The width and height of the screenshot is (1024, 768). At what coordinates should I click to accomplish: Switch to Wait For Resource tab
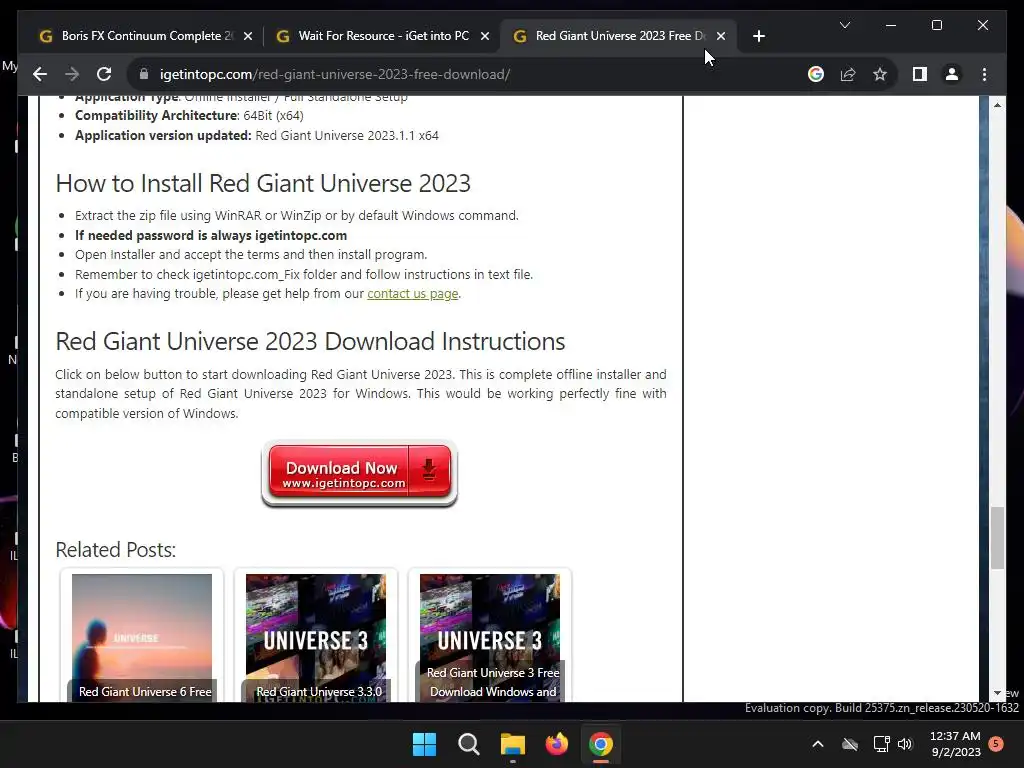[382, 36]
